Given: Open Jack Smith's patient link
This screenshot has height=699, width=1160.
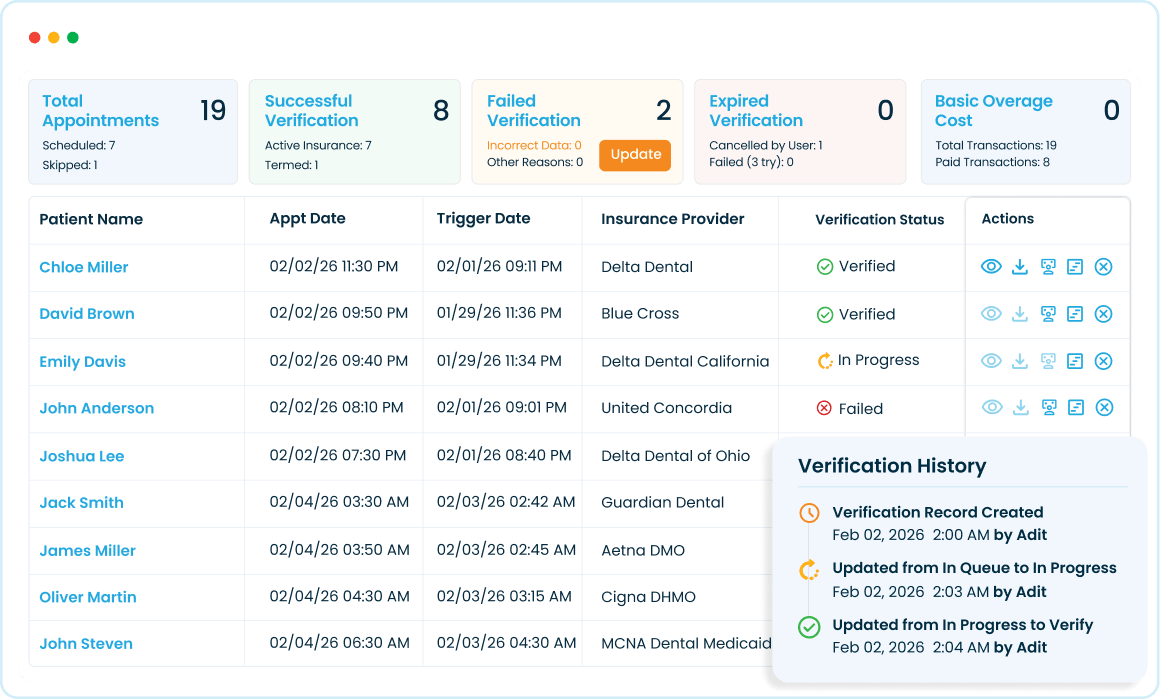Looking at the screenshot, I should (x=81, y=503).
